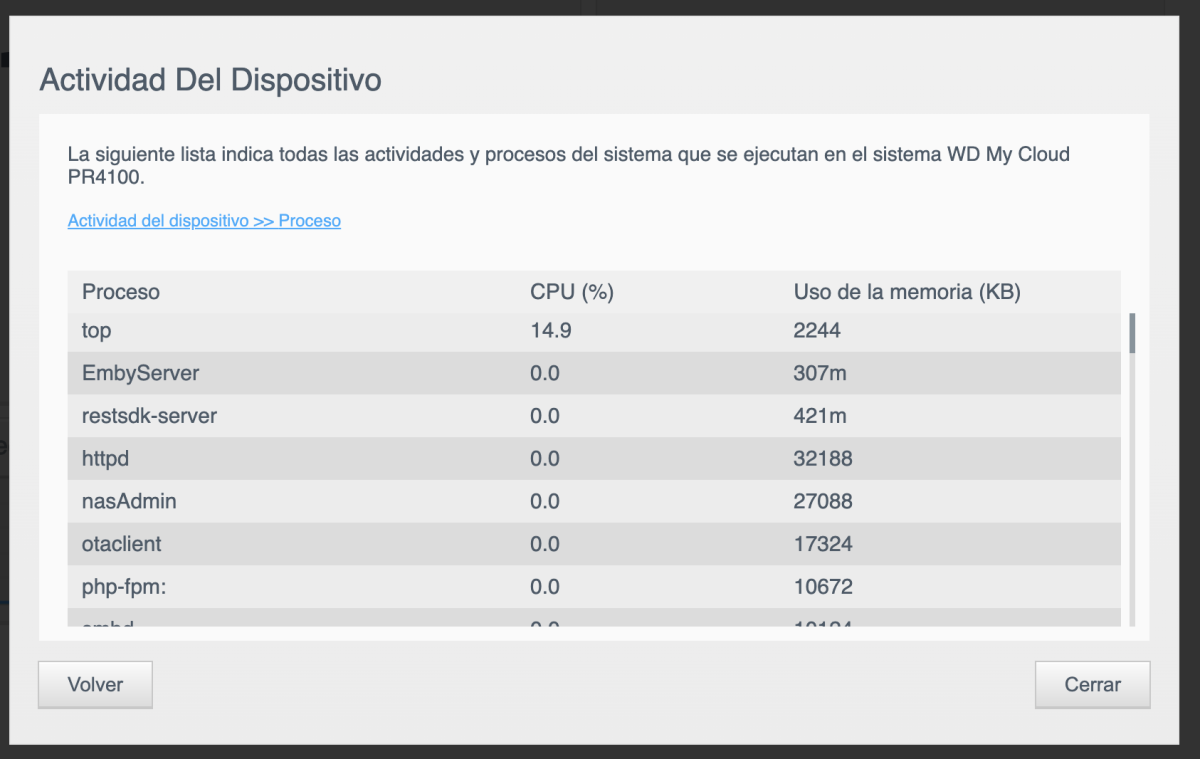Click the Proceso column header
This screenshot has width=1200, height=759.
coord(121,292)
